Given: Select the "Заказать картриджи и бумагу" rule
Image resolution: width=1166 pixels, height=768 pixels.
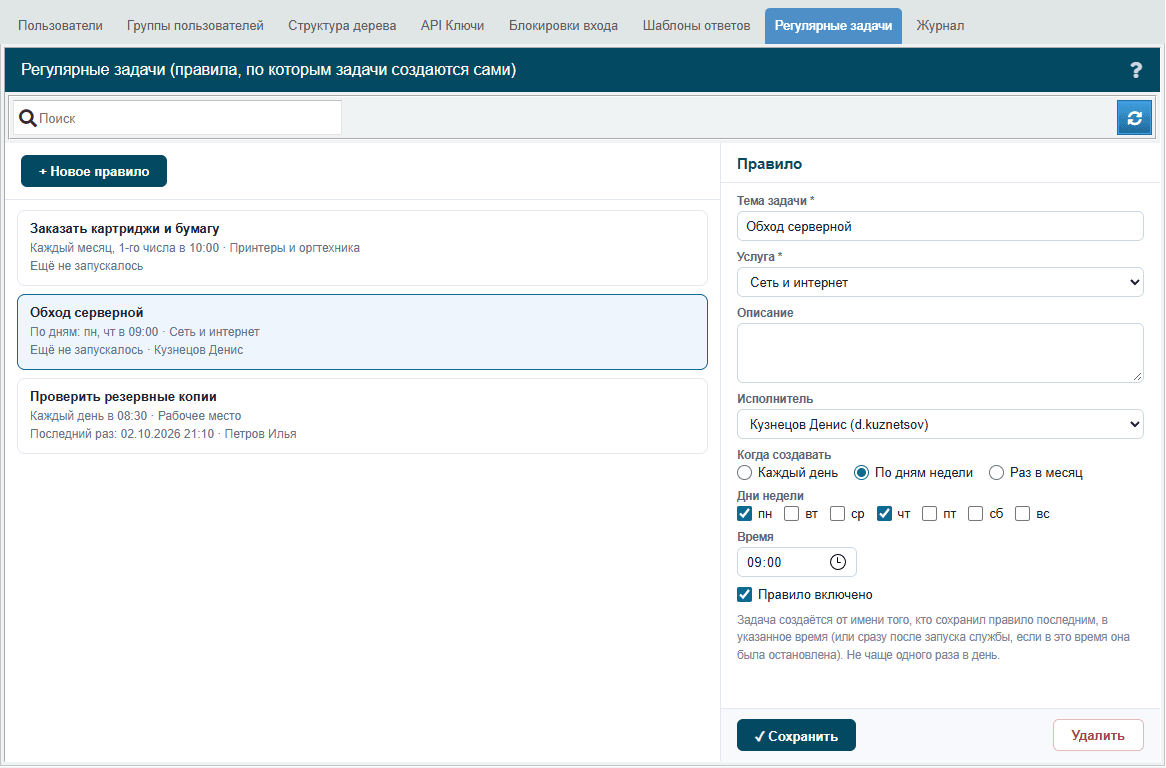Looking at the screenshot, I should (x=362, y=248).
